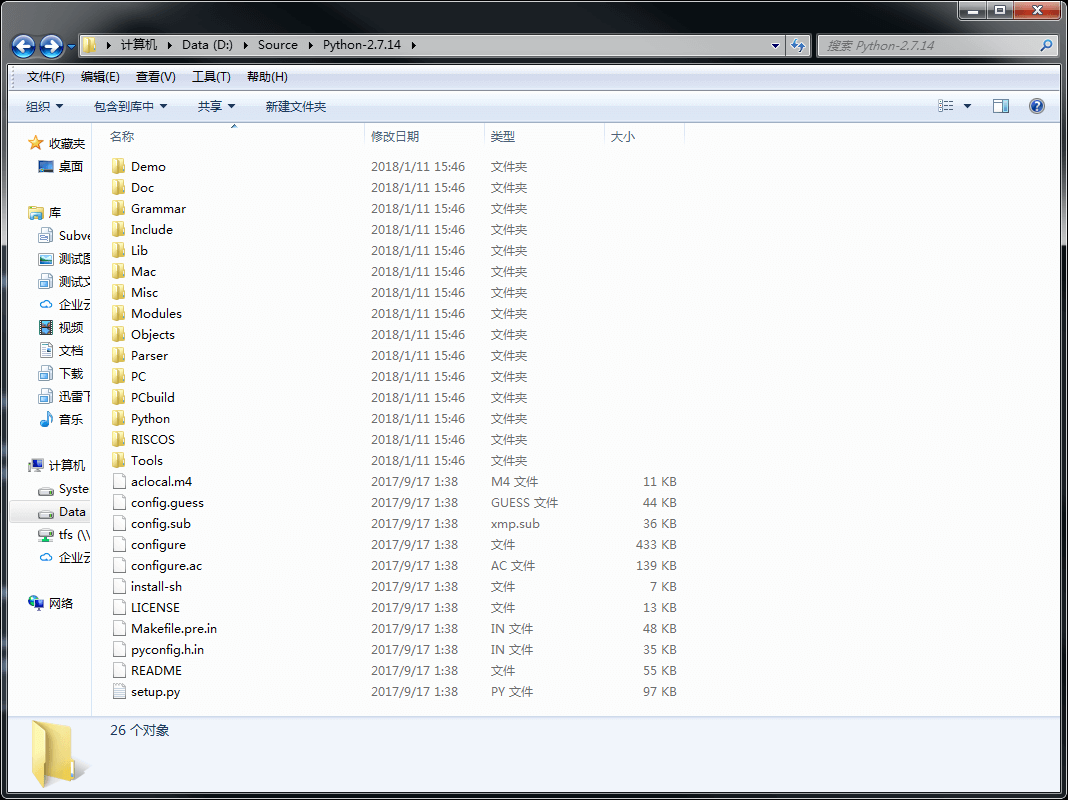Click the RISCOS folder name

pos(153,439)
